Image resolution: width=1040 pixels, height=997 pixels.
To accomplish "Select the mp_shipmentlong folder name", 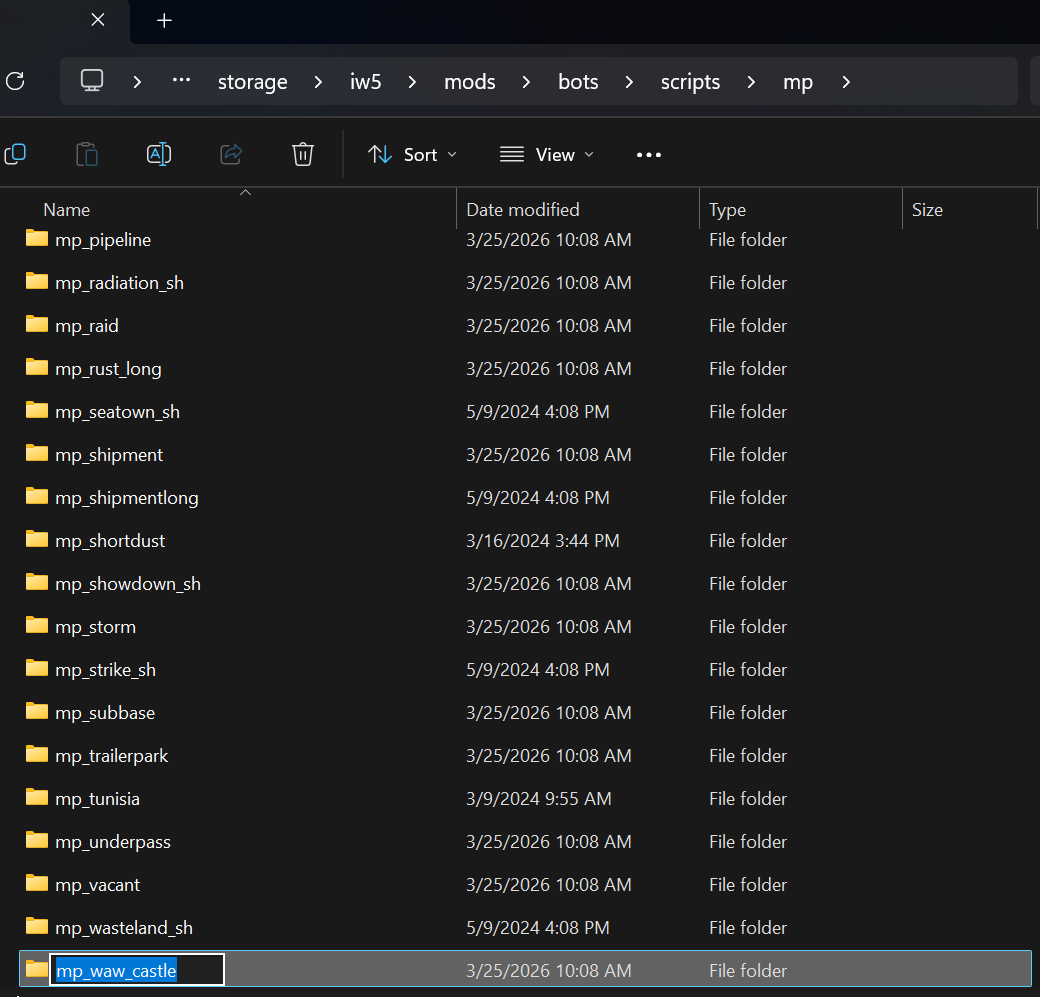I will [127, 498].
